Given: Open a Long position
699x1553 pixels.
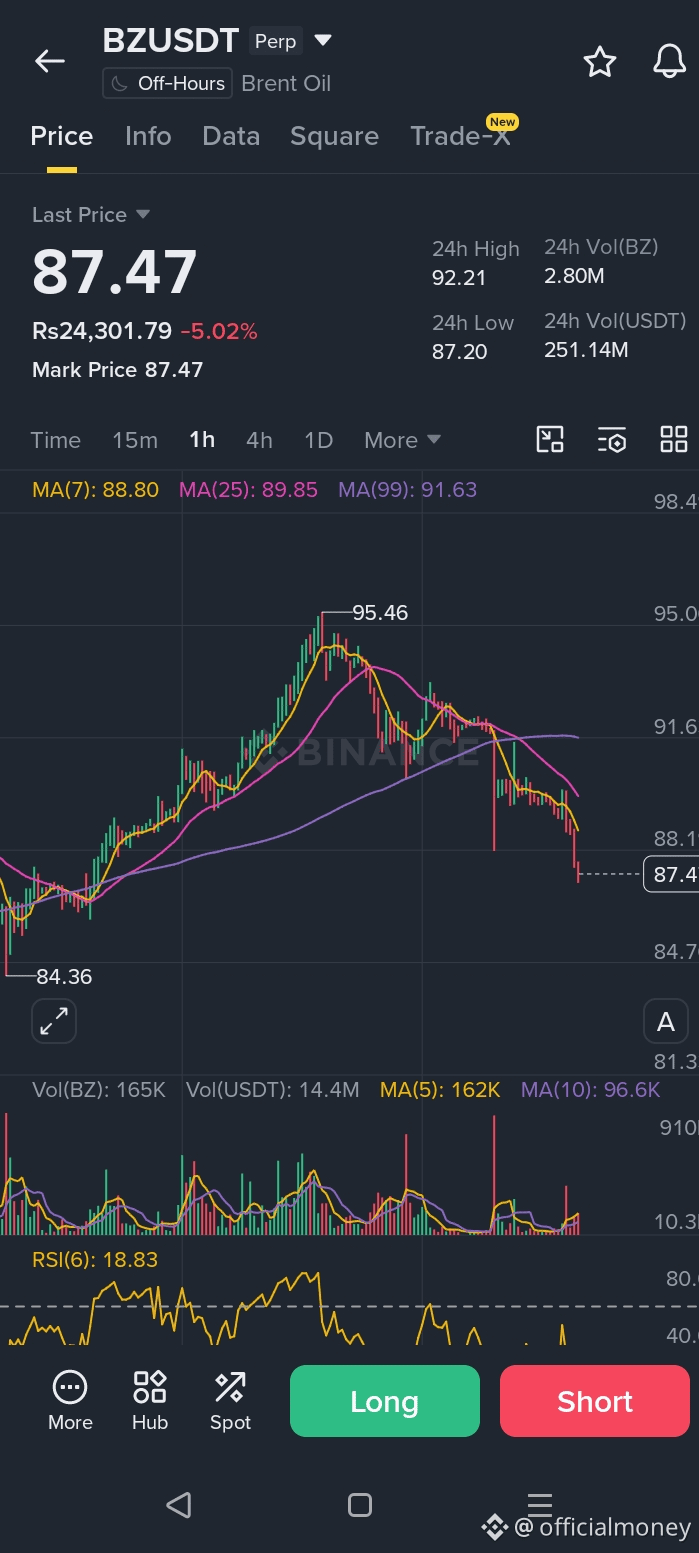Looking at the screenshot, I should tap(385, 1401).
